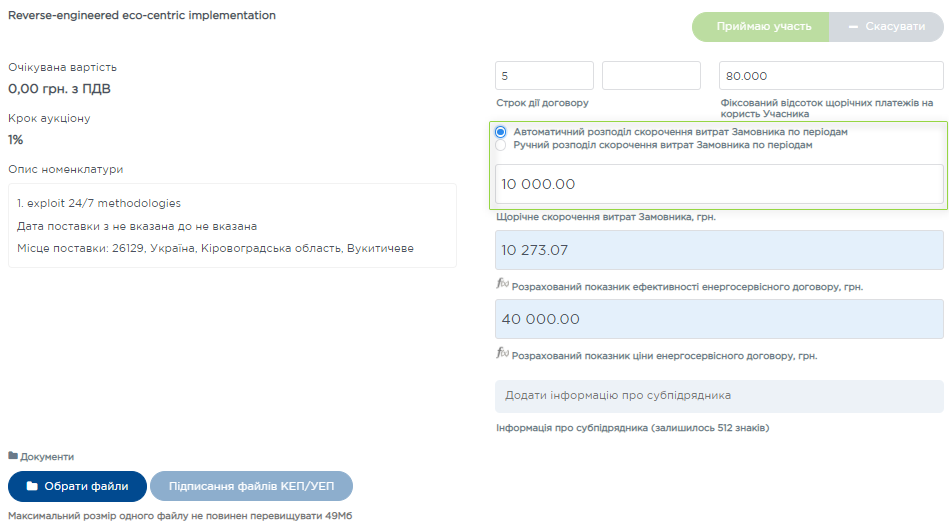
Task: Select the calculated efficiency field 10 273.07
Action: 719,250
